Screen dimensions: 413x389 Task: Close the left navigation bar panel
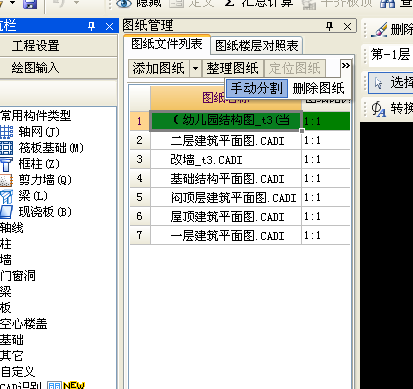(x=109, y=26)
